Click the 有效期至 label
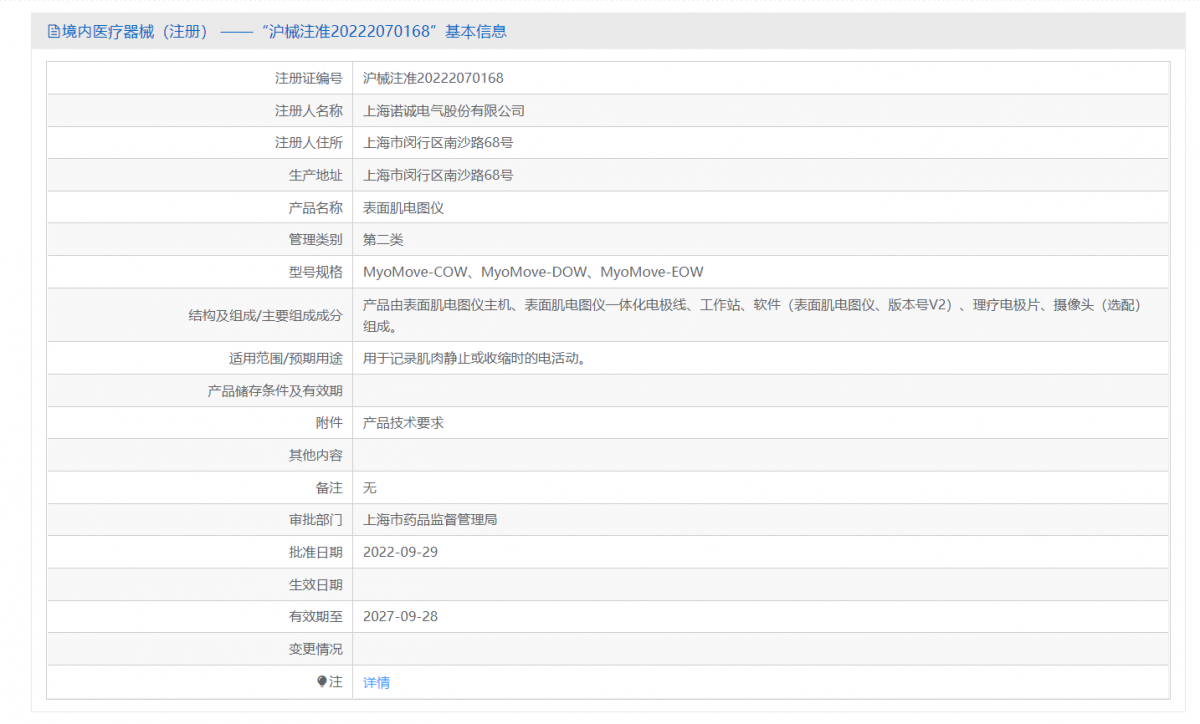Image resolution: width=1200 pixels, height=724 pixels. [x=316, y=616]
